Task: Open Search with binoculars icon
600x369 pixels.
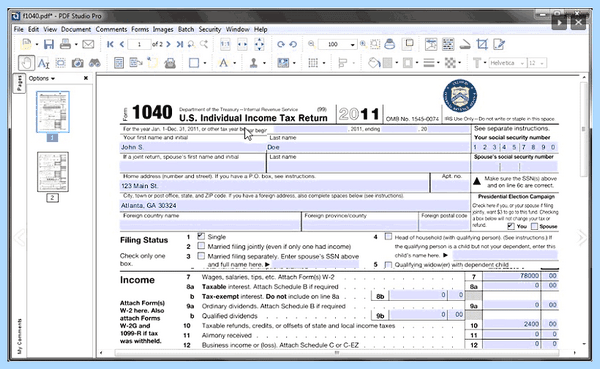Action: (95, 63)
